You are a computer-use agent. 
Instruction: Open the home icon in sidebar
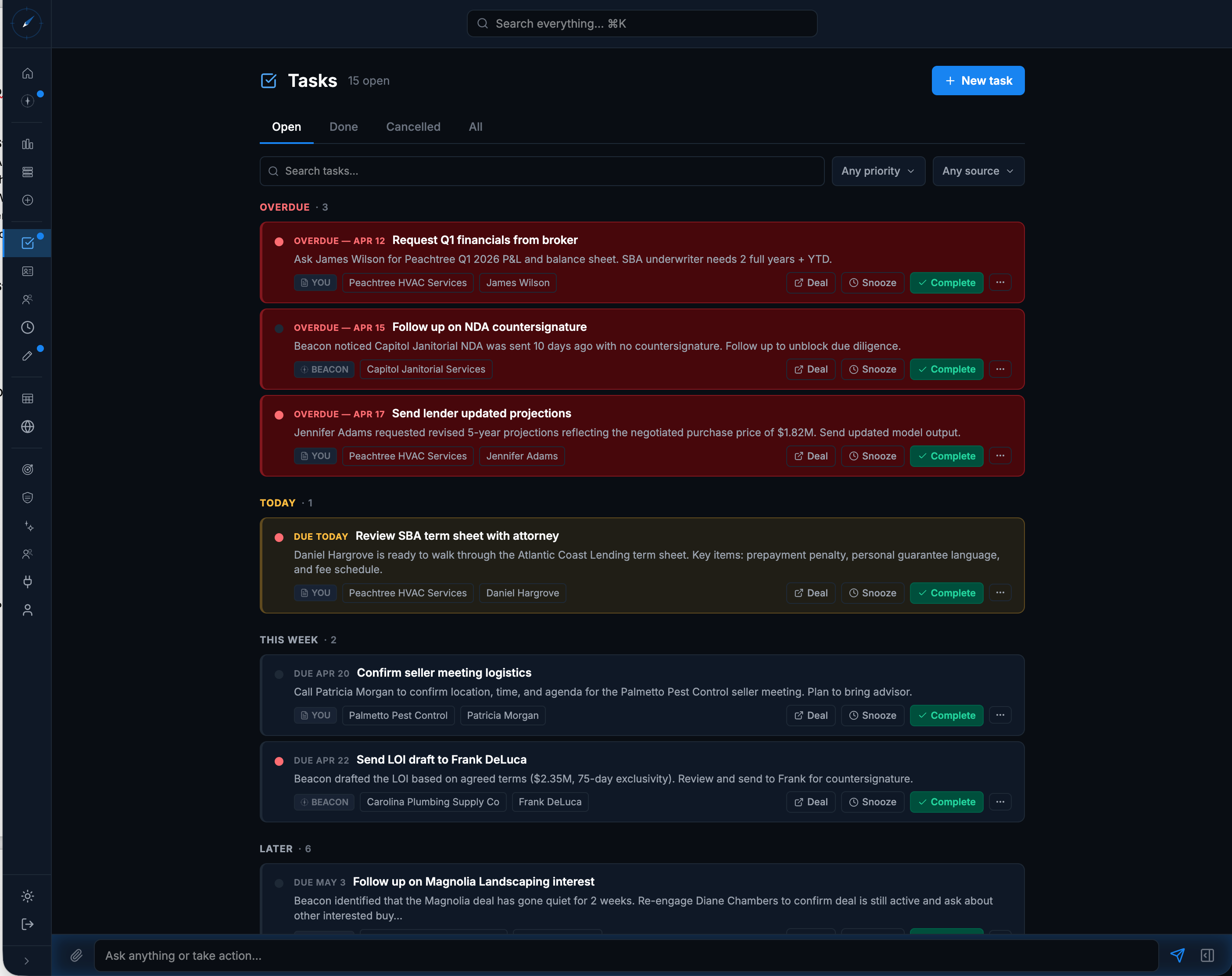27,73
